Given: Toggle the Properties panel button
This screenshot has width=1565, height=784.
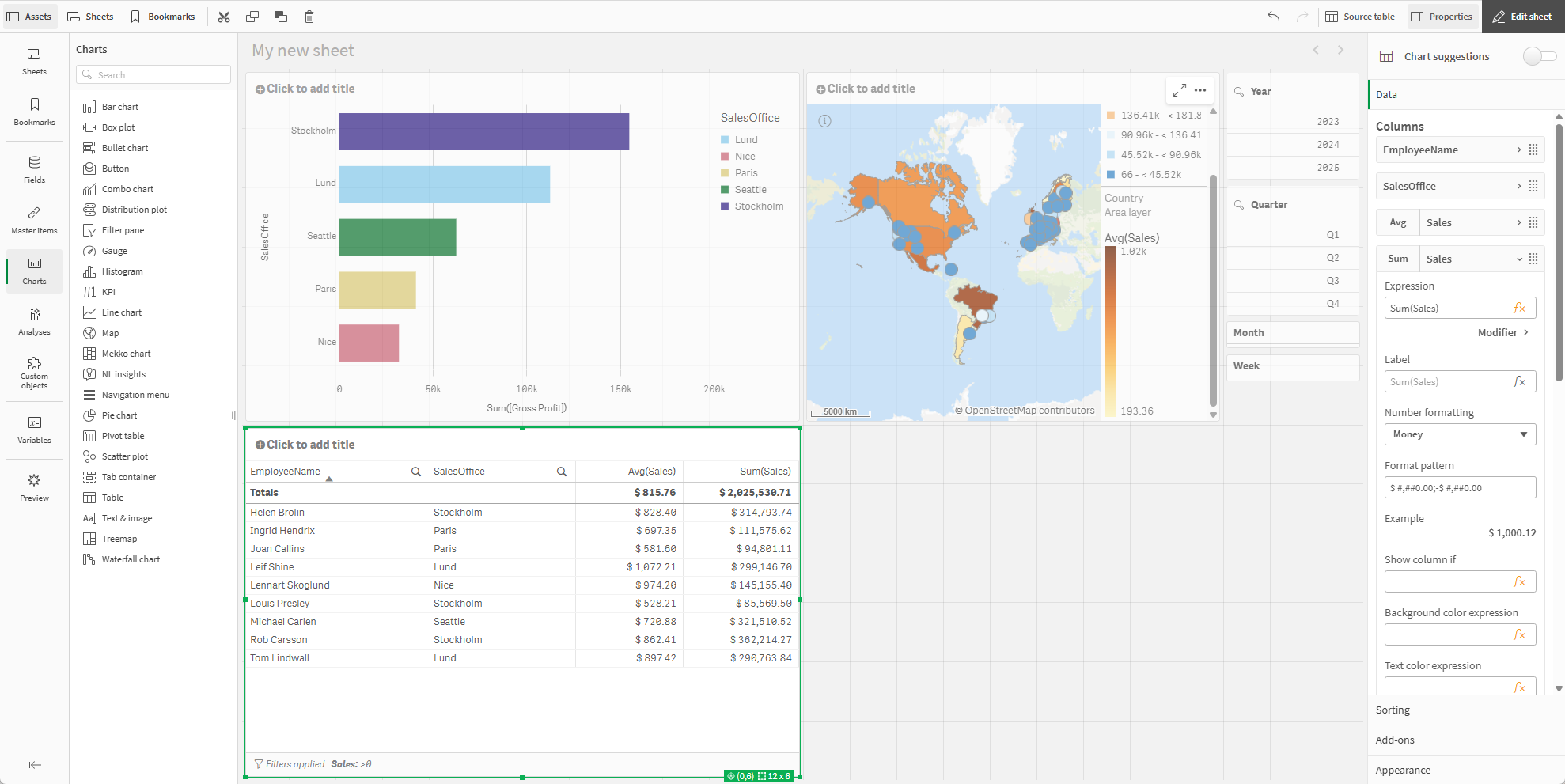Looking at the screenshot, I should (x=1442, y=17).
